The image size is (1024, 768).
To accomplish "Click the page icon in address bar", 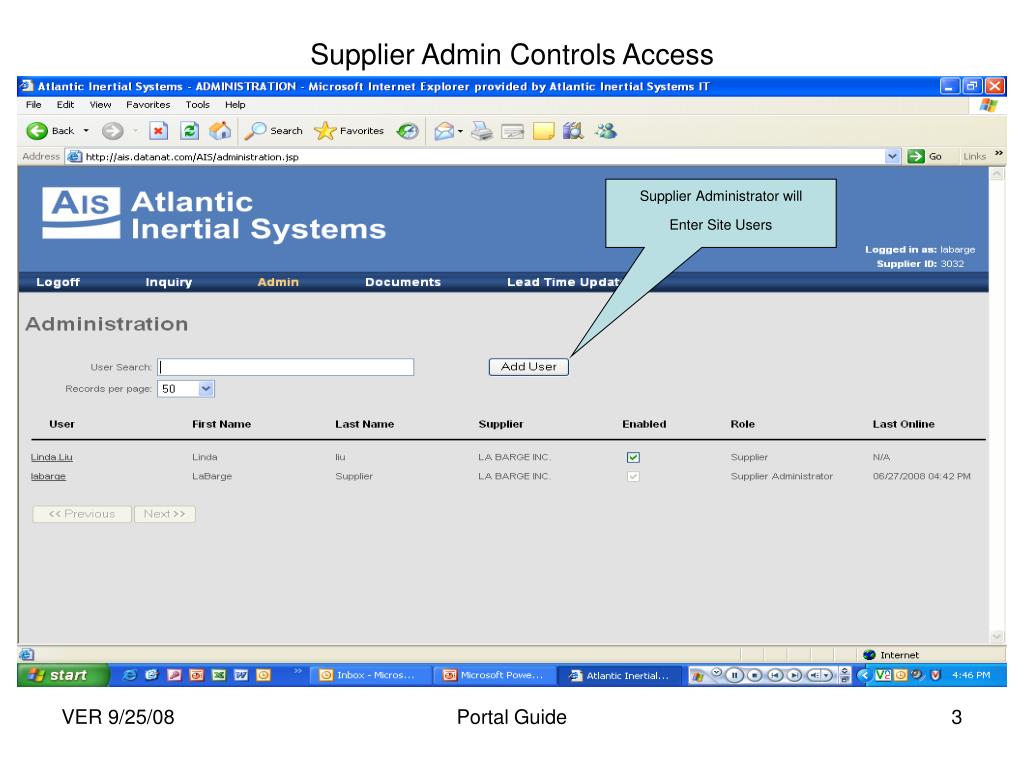I will point(75,157).
